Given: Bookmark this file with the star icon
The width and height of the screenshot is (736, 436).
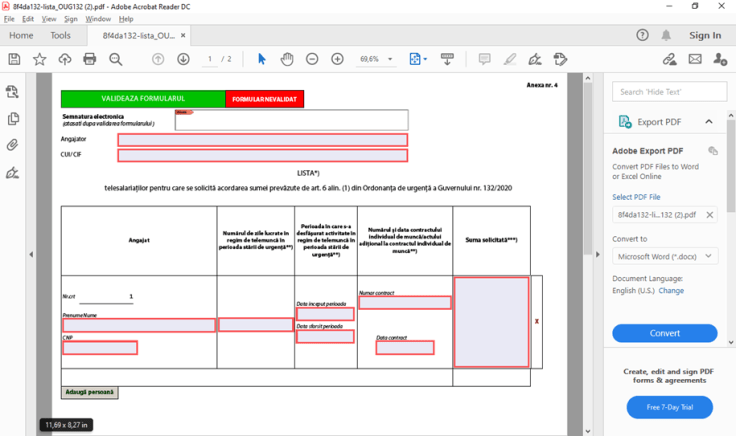Looking at the screenshot, I should (39, 59).
